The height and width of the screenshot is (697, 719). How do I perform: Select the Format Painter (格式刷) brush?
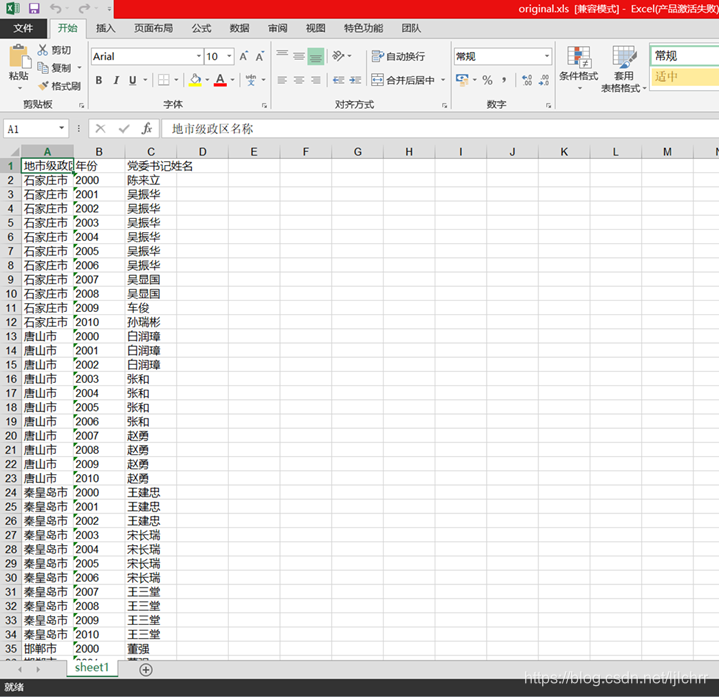[x=43, y=86]
